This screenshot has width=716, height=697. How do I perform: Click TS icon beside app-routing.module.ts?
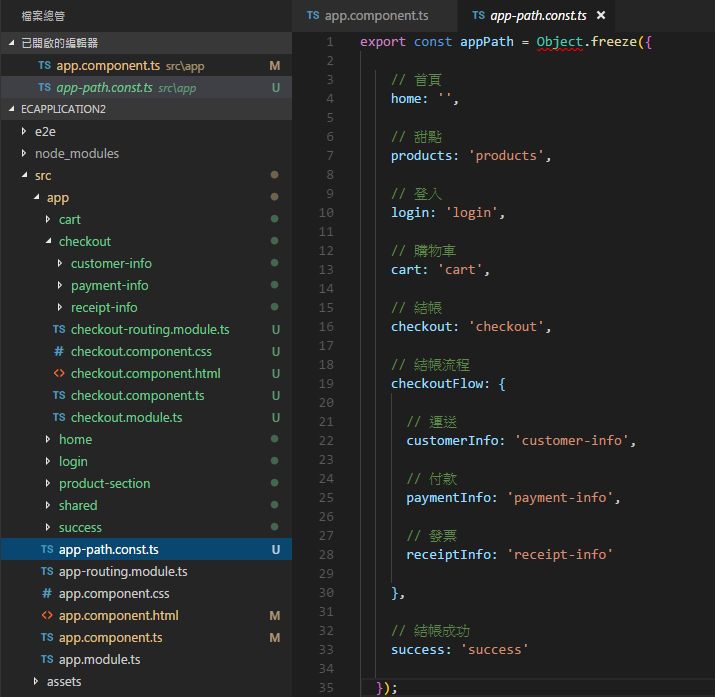47,571
